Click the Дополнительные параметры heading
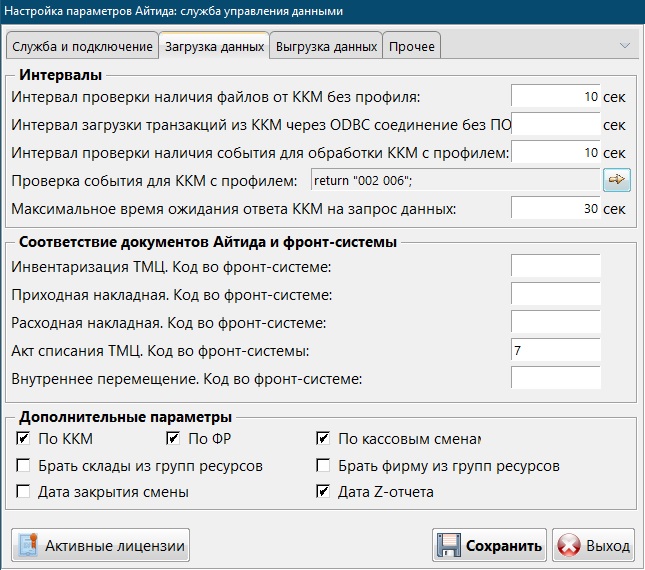645x570 pixels. coord(125,417)
